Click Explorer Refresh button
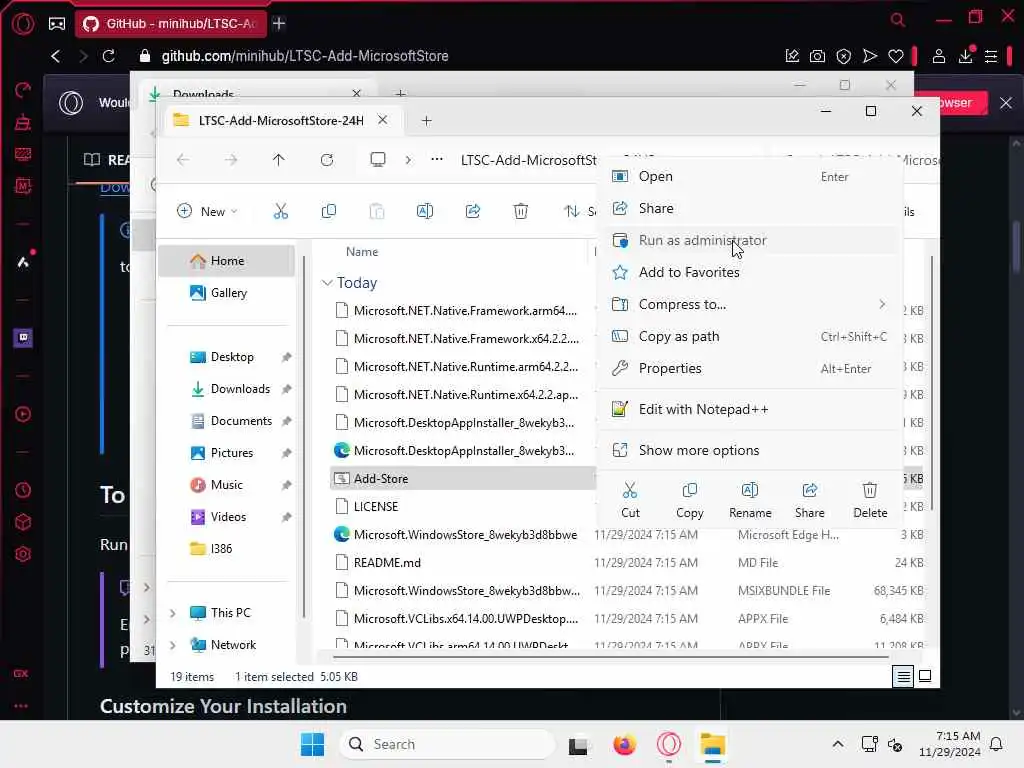 click(327, 160)
